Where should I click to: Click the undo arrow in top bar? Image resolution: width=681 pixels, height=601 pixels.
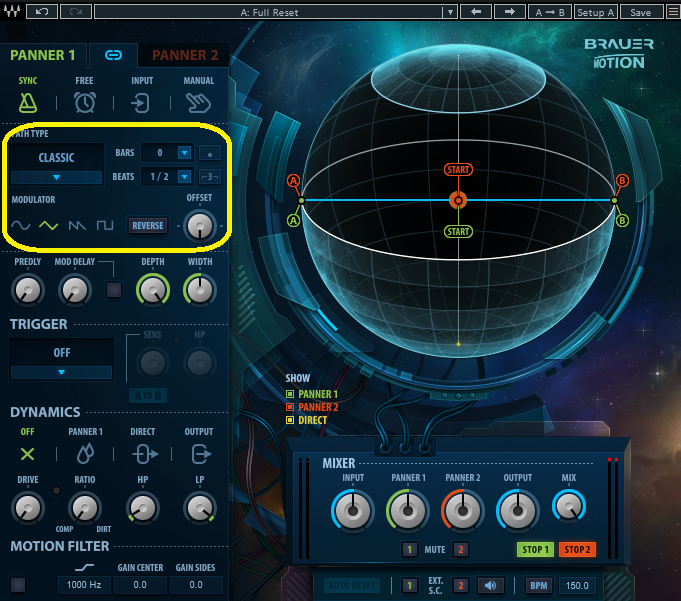pos(41,12)
